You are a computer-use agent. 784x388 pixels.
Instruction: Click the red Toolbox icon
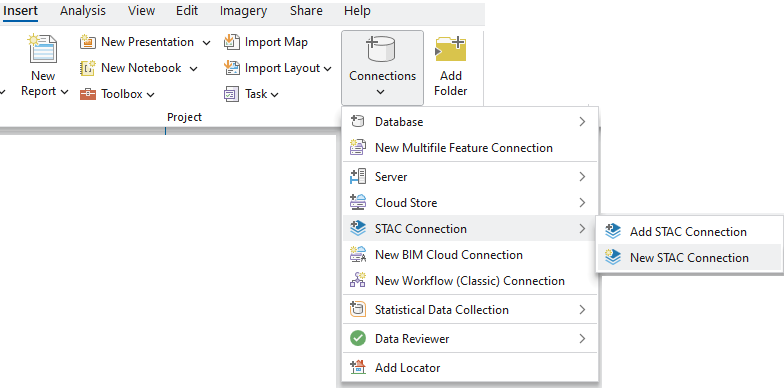88,94
